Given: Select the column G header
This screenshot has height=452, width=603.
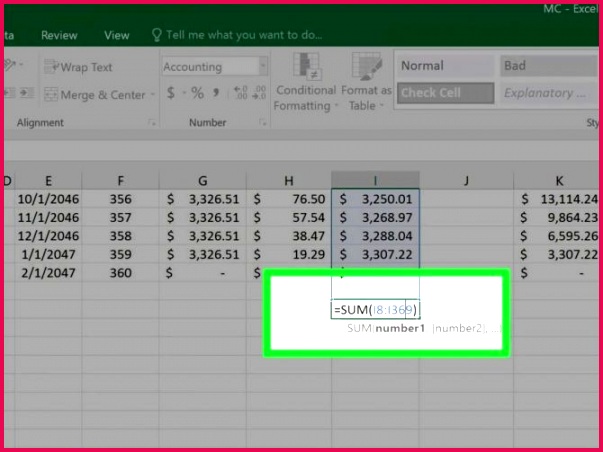Looking at the screenshot, I should point(202,181).
